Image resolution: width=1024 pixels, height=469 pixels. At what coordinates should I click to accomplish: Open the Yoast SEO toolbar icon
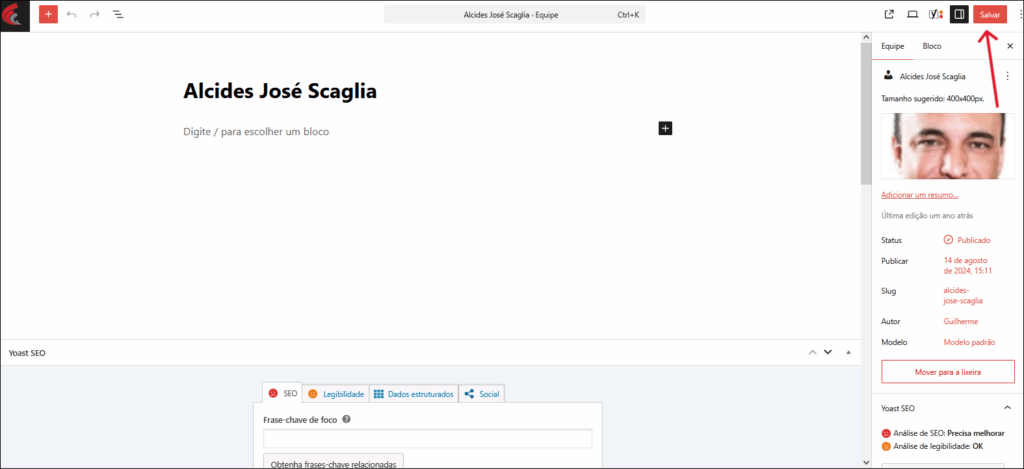(x=935, y=15)
